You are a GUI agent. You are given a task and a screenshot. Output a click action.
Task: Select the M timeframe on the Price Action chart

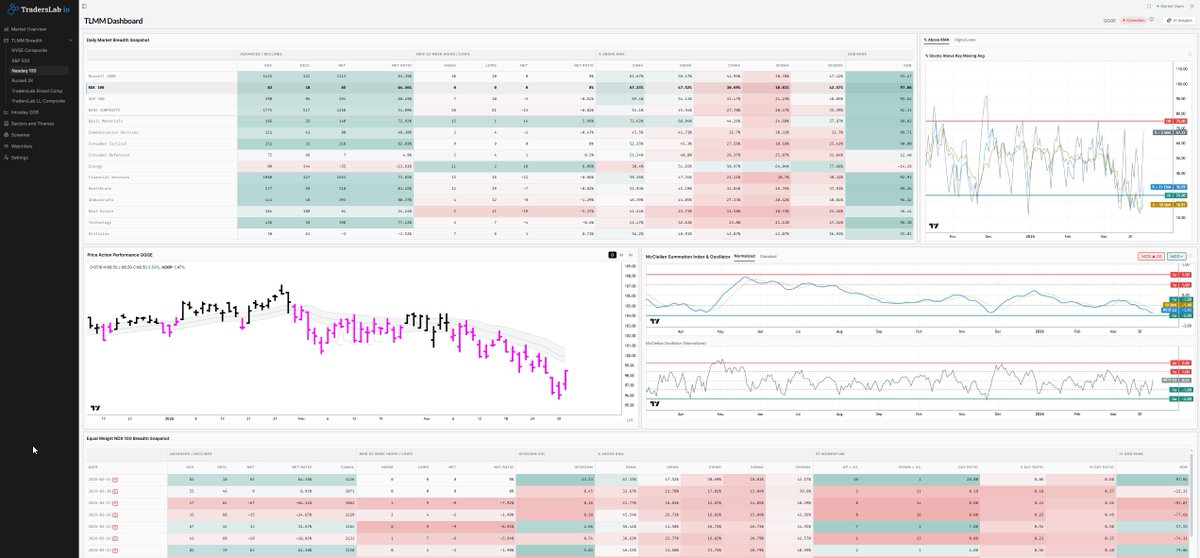coord(630,255)
